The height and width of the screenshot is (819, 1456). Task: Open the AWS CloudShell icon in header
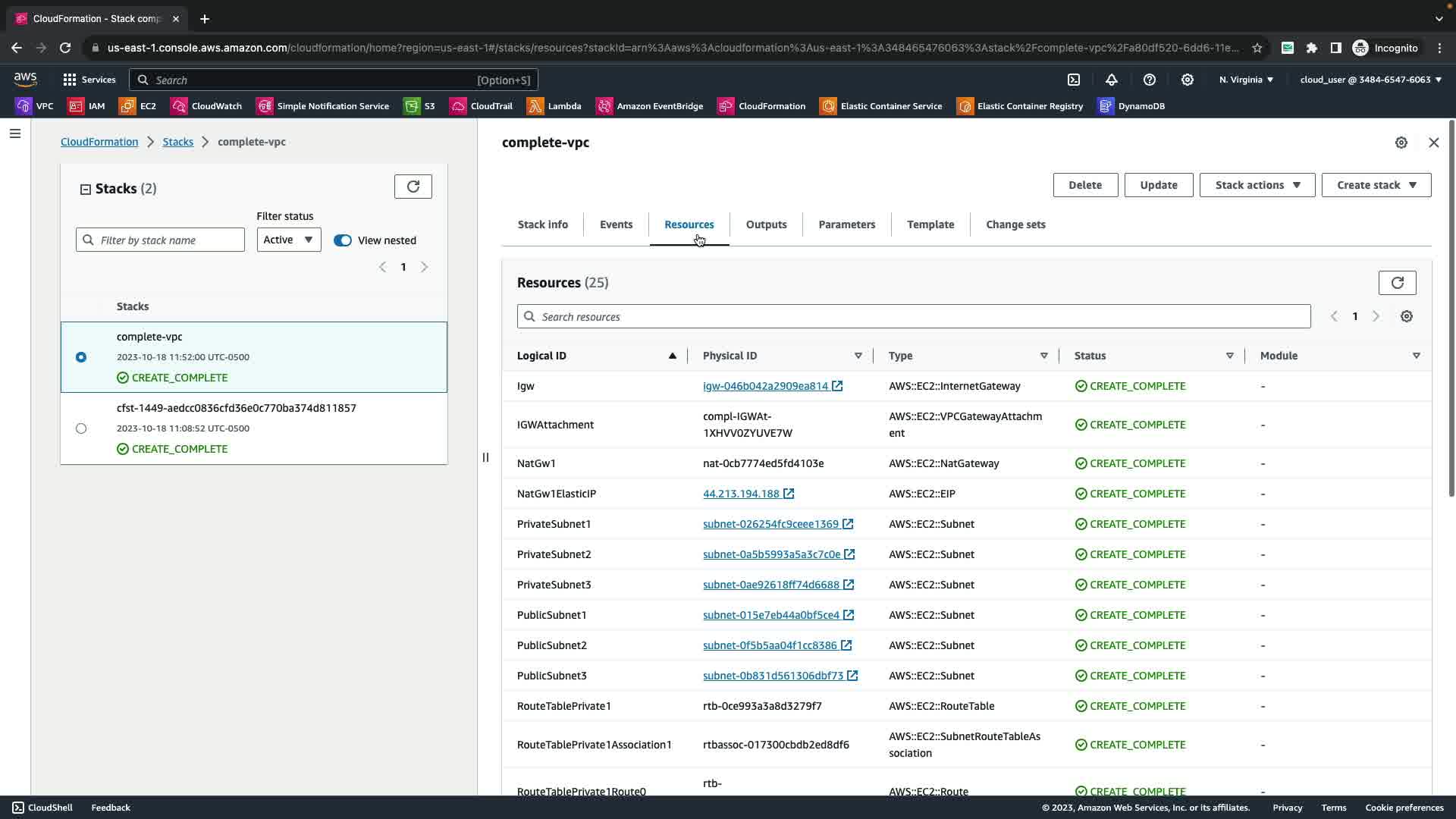point(1074,80)
